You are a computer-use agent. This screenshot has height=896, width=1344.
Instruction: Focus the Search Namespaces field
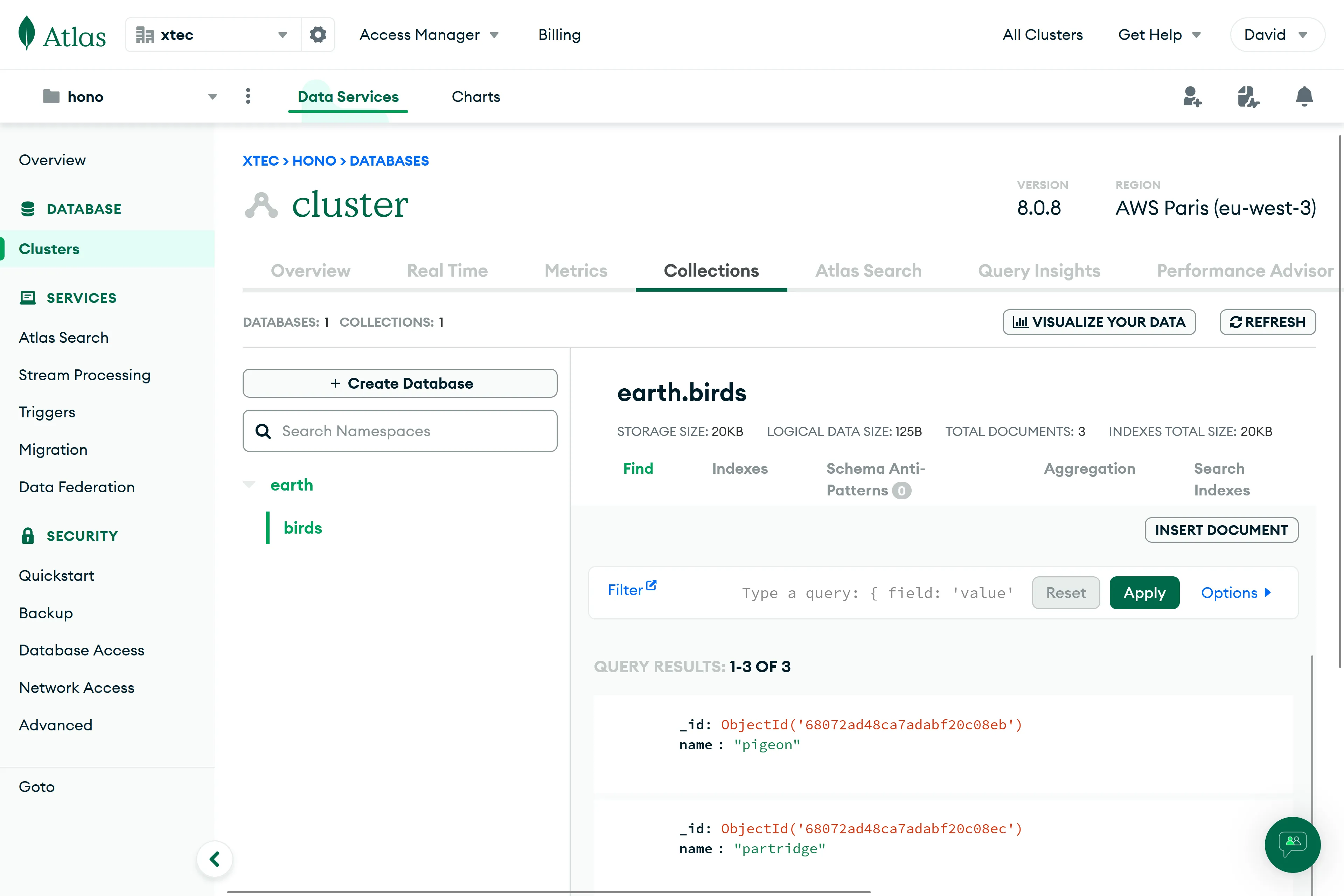click(x=400, y=431)
